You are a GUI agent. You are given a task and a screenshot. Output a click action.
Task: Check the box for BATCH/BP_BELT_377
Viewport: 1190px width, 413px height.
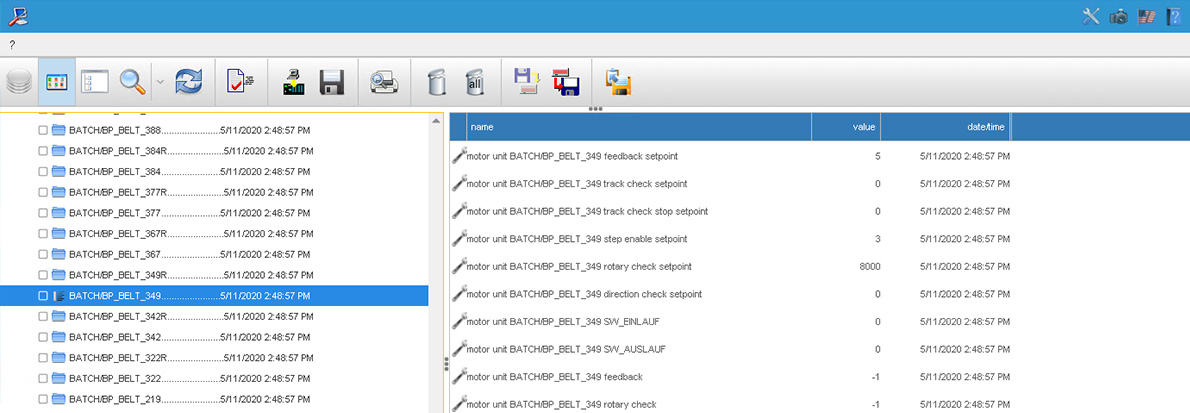click(43, 213)
